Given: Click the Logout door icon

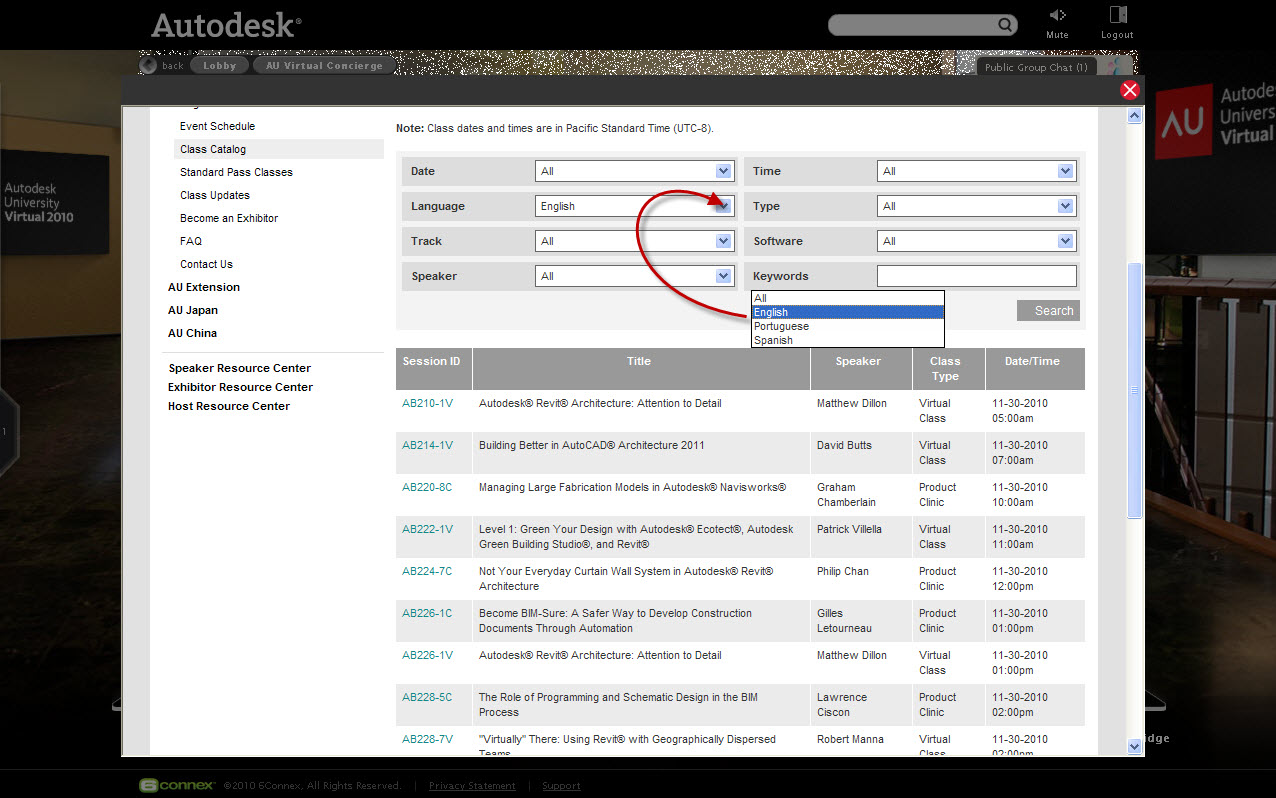Looking at the screenshot, I should [x=1118, y=15].
